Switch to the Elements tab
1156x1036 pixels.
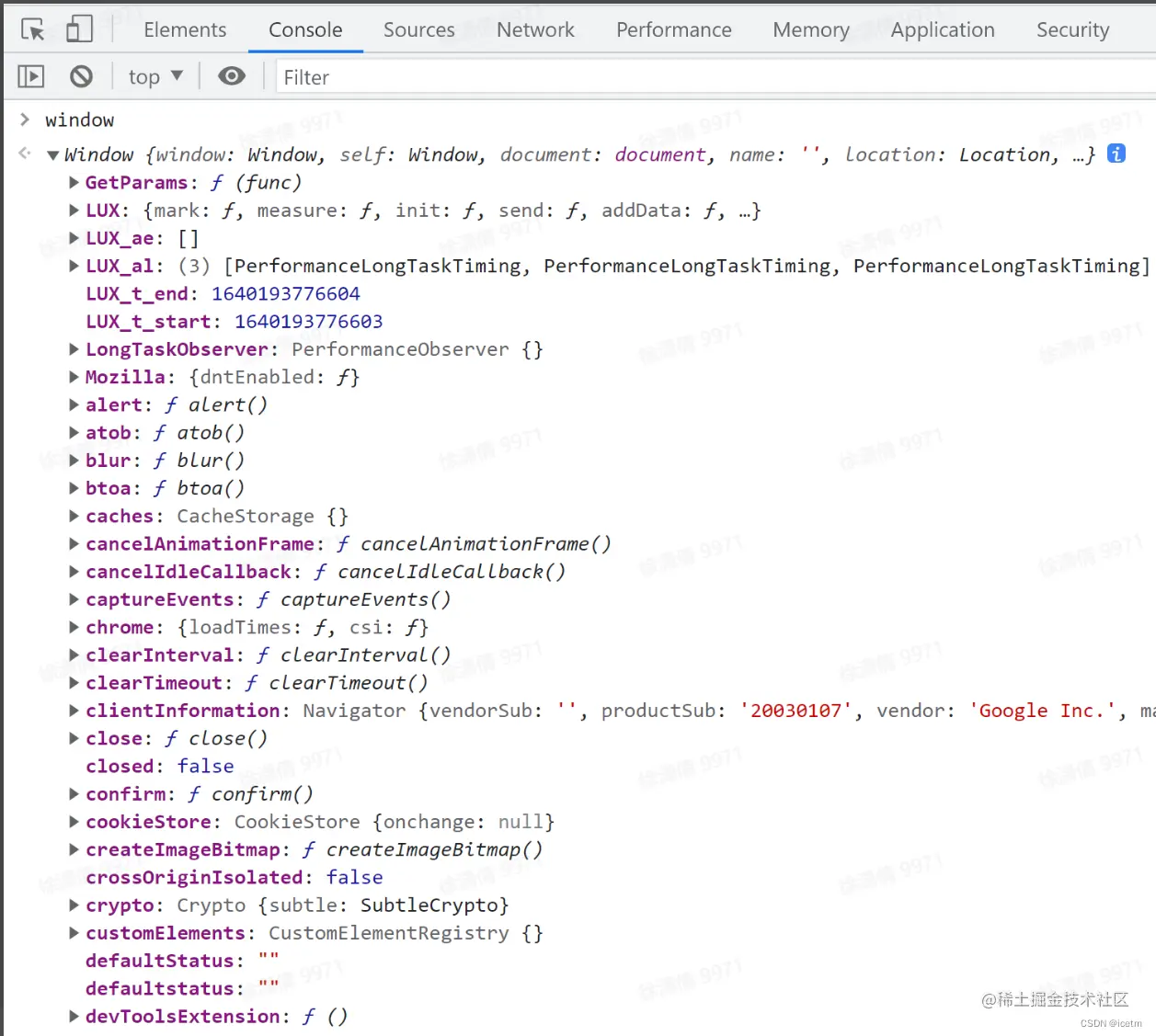185,29
